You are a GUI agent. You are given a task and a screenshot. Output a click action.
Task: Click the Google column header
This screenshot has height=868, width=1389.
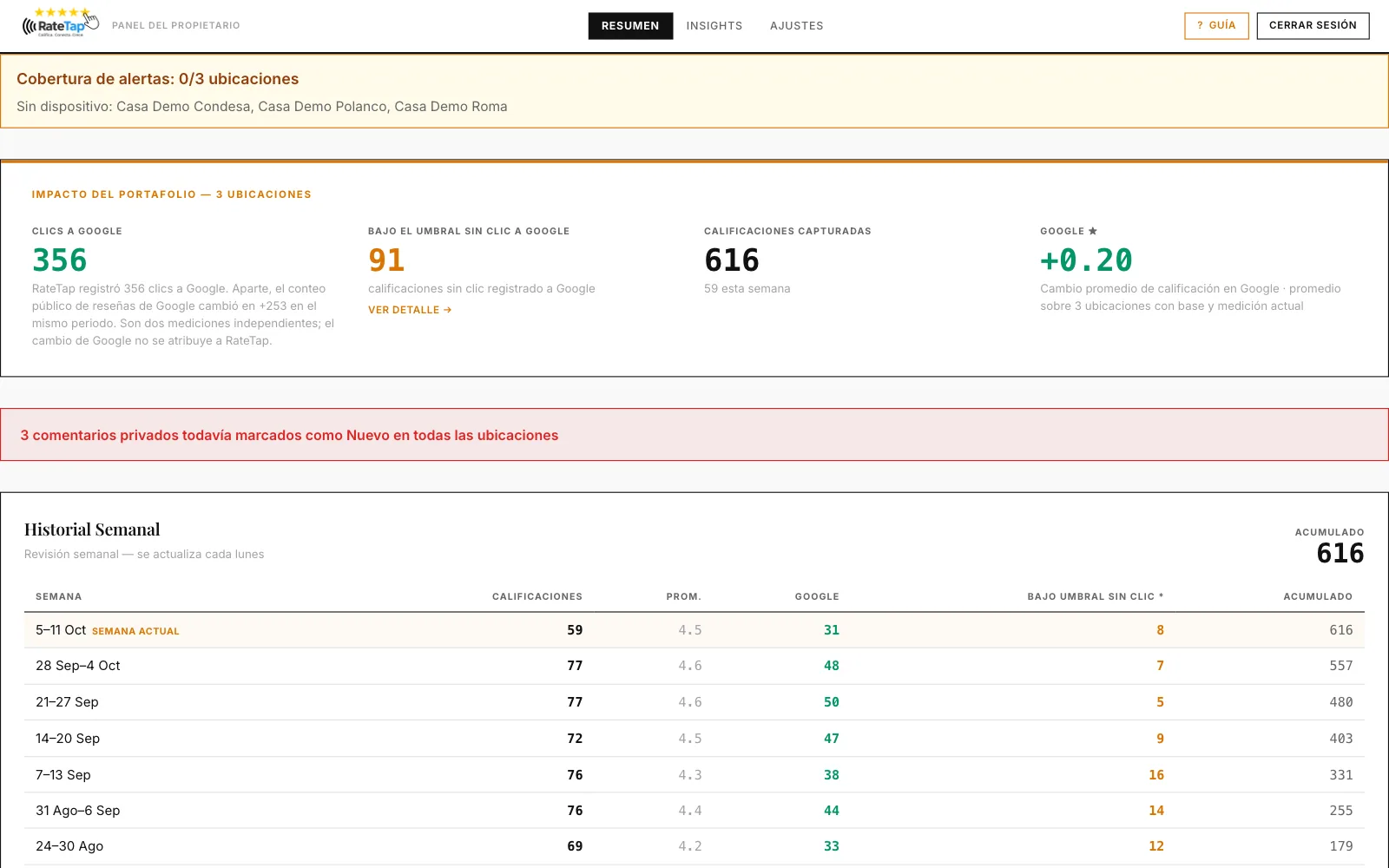click(x=817, y=596)
